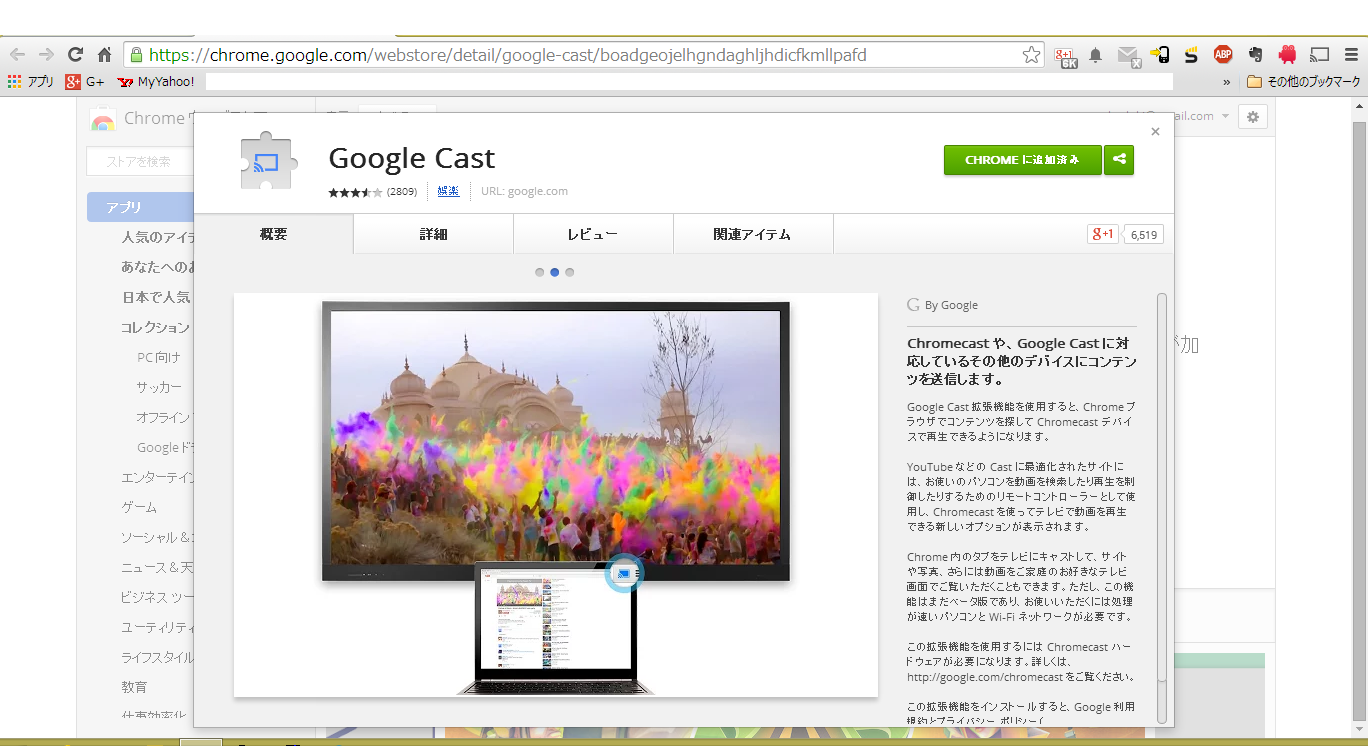Open the Google Cast toolbar extension
This screenshot has width=1368, height=746.
[1320, 55]
